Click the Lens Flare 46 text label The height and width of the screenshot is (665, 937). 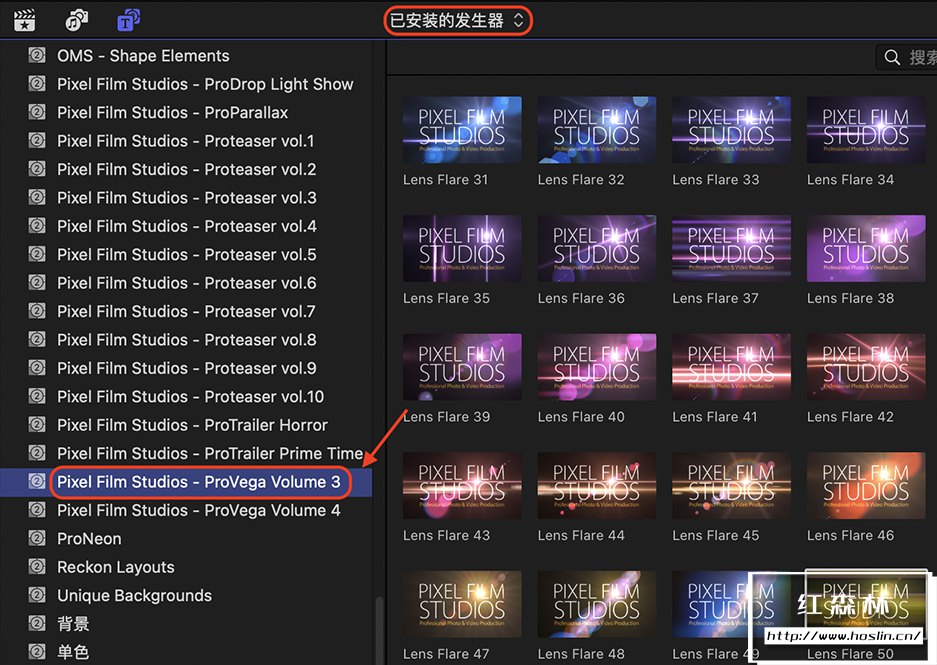850,535
